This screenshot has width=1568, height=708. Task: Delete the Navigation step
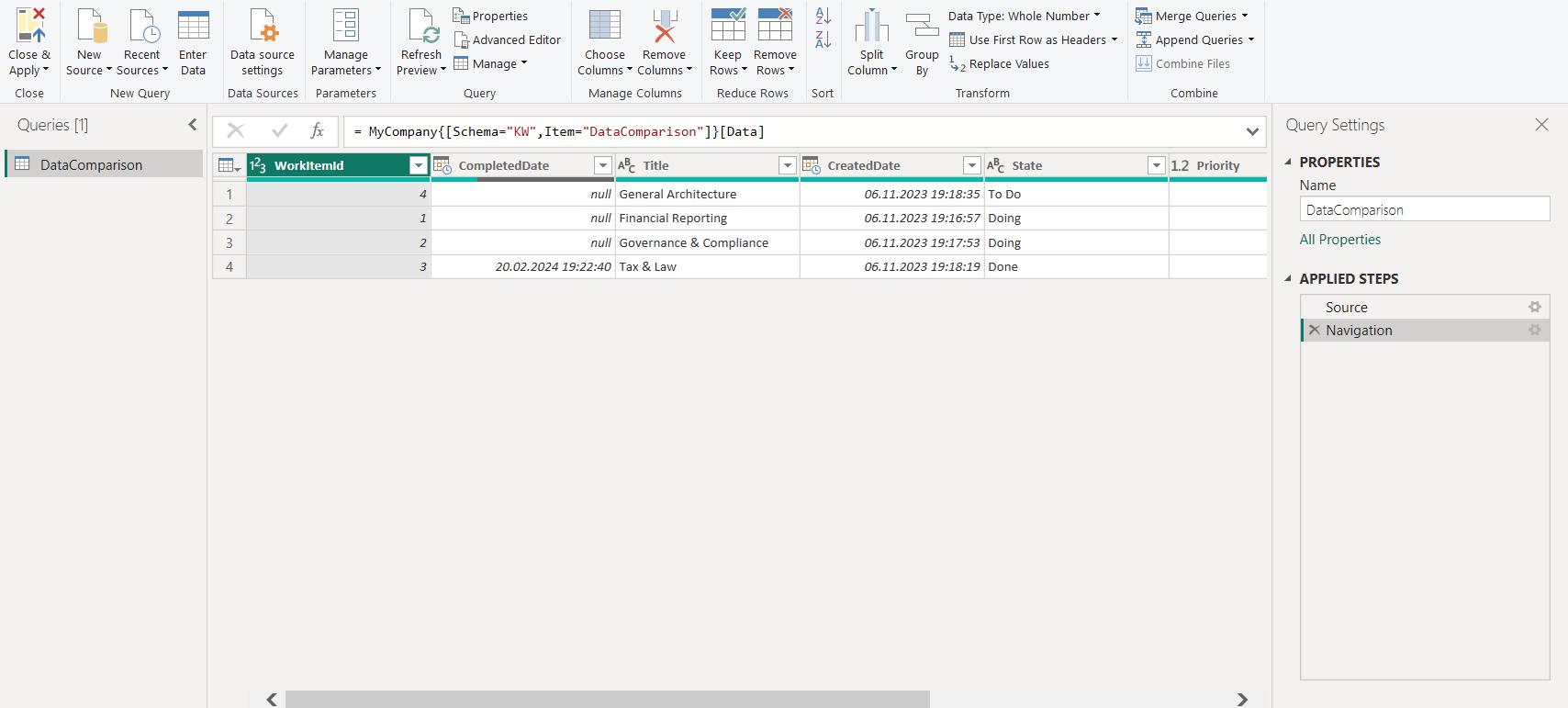click(1315, 330)
